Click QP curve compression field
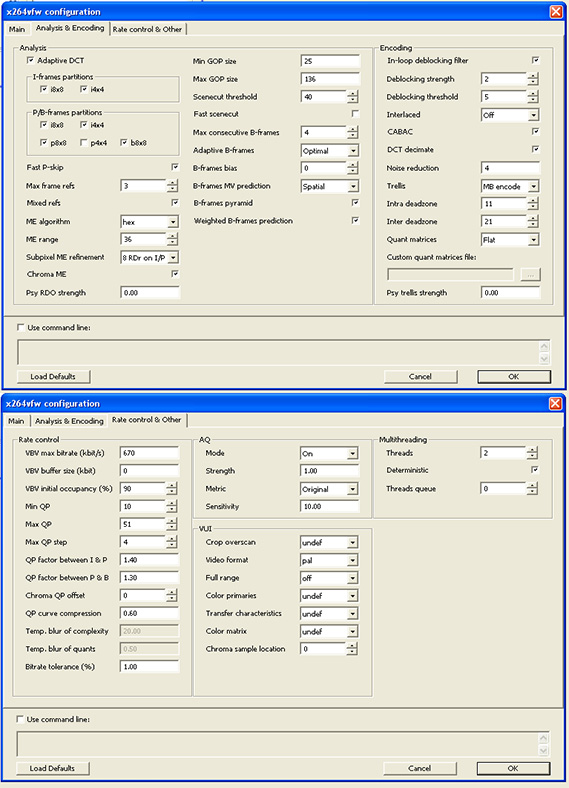 click(x=149, y=613)
